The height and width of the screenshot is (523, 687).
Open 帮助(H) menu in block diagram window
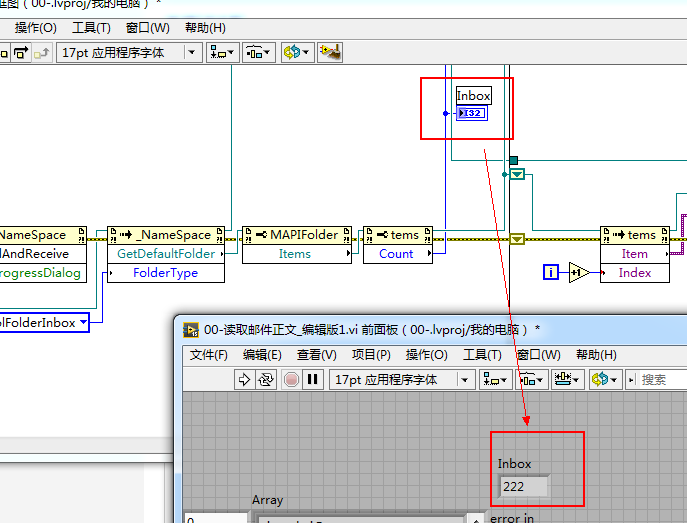[x=205, y=28]
